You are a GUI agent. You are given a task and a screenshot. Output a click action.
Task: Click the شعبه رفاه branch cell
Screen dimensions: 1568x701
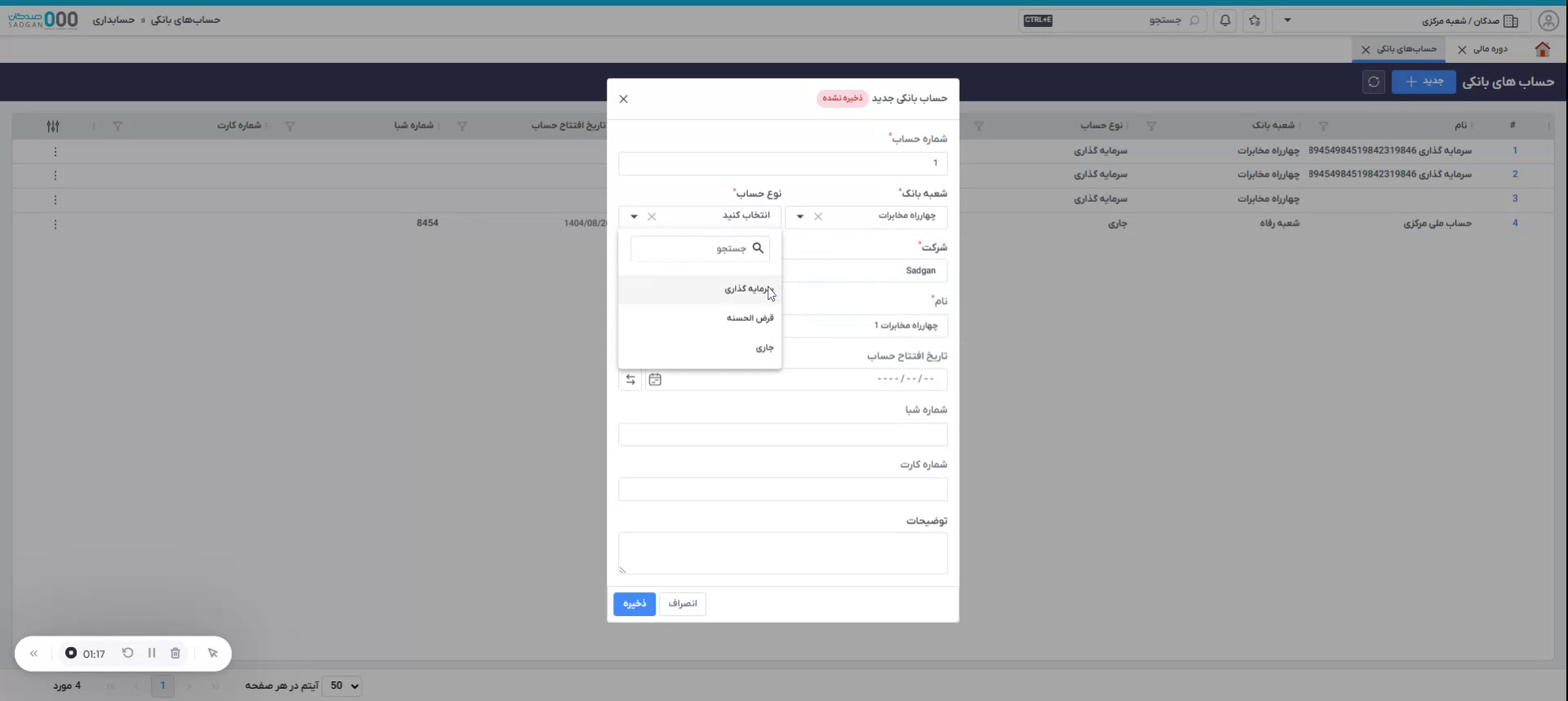(1280, 223)
